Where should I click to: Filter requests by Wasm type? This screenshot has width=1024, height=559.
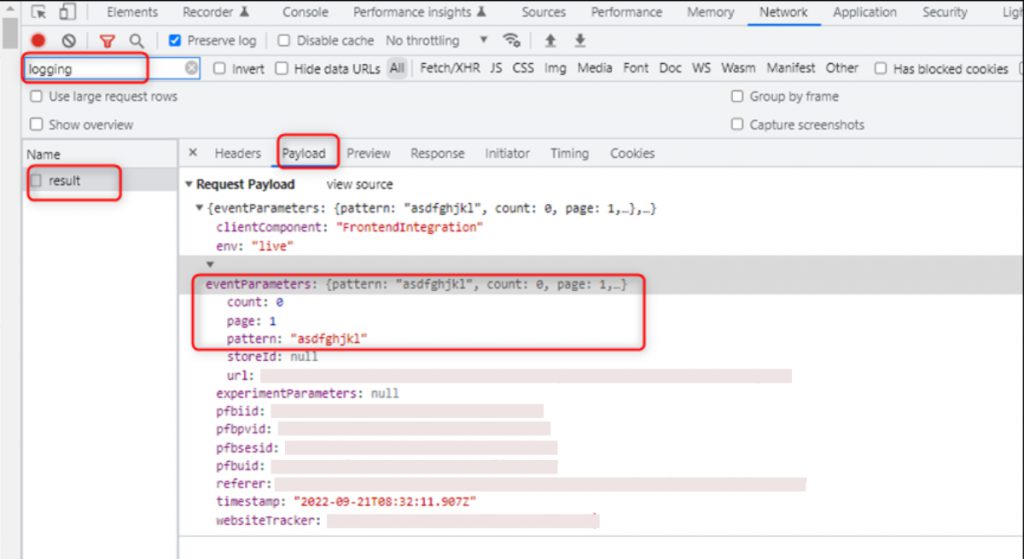(x=739, y=68)
